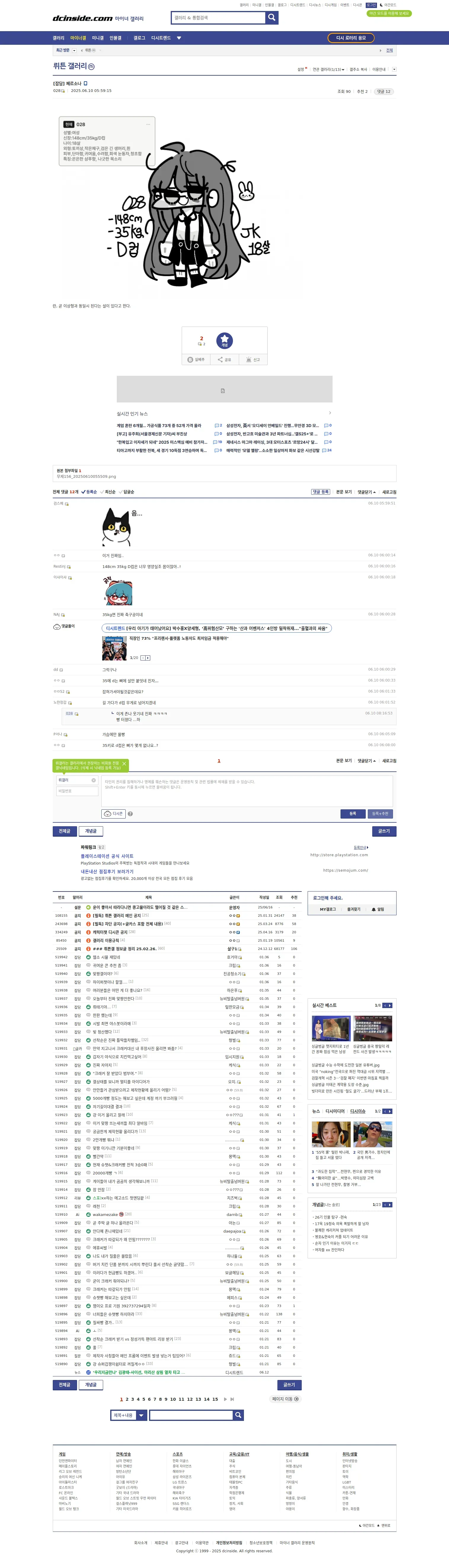449x1568 pixels.
Task: Expand the 최근 방문 galleries dropdown
Action: point(74,50)
